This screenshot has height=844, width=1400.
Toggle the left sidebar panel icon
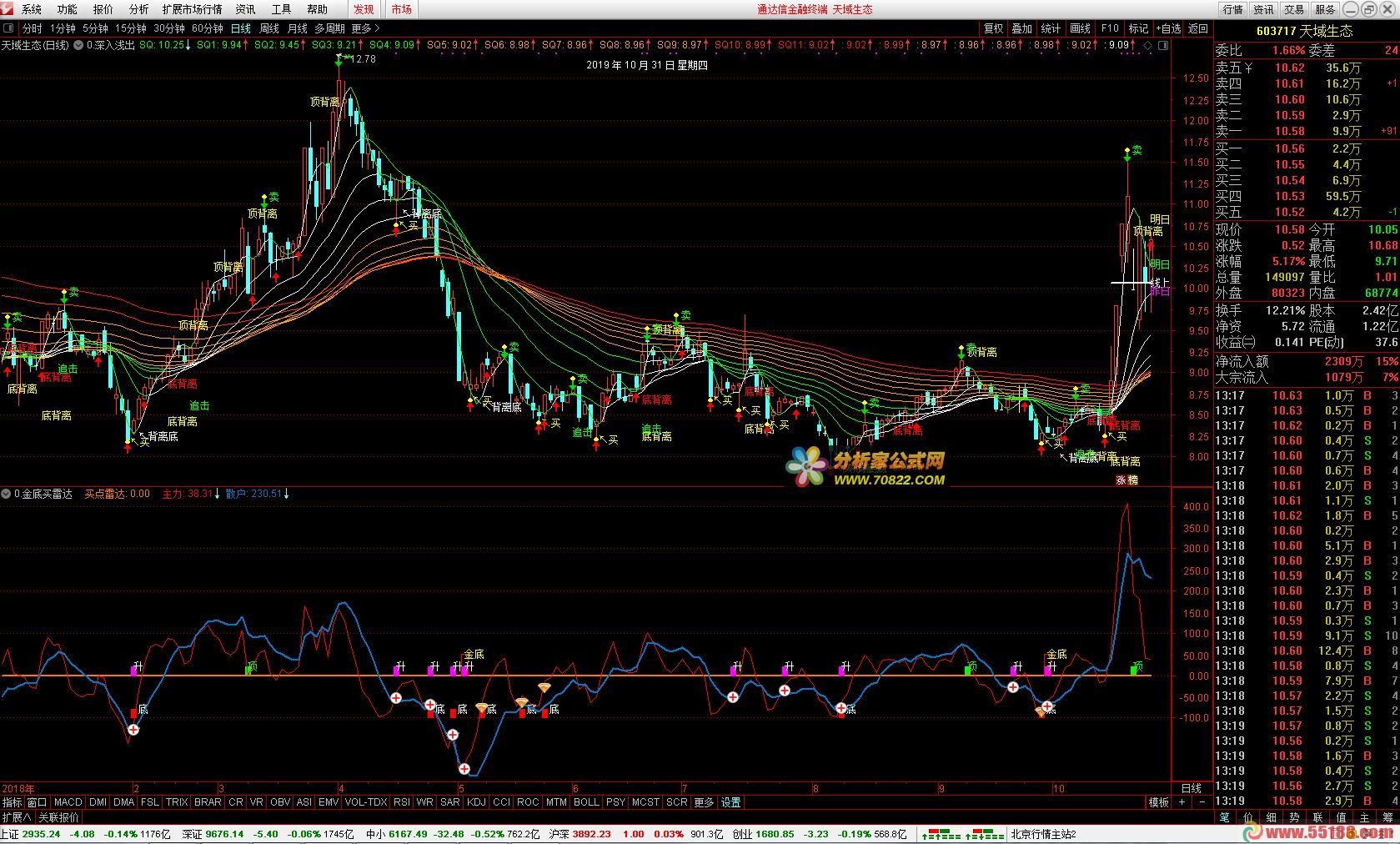8,28
